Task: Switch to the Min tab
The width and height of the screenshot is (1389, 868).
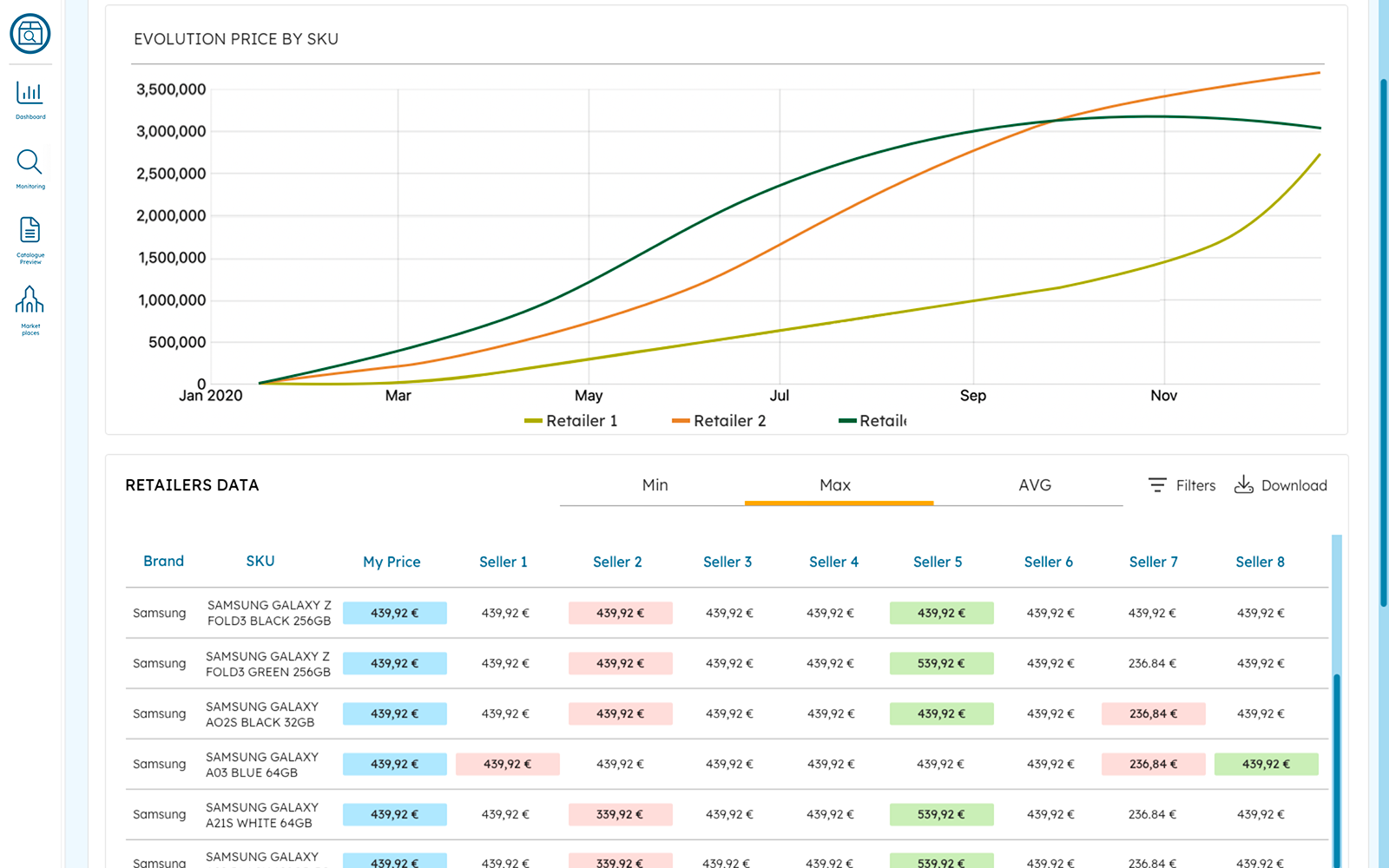Action: (x=655, y=485)
